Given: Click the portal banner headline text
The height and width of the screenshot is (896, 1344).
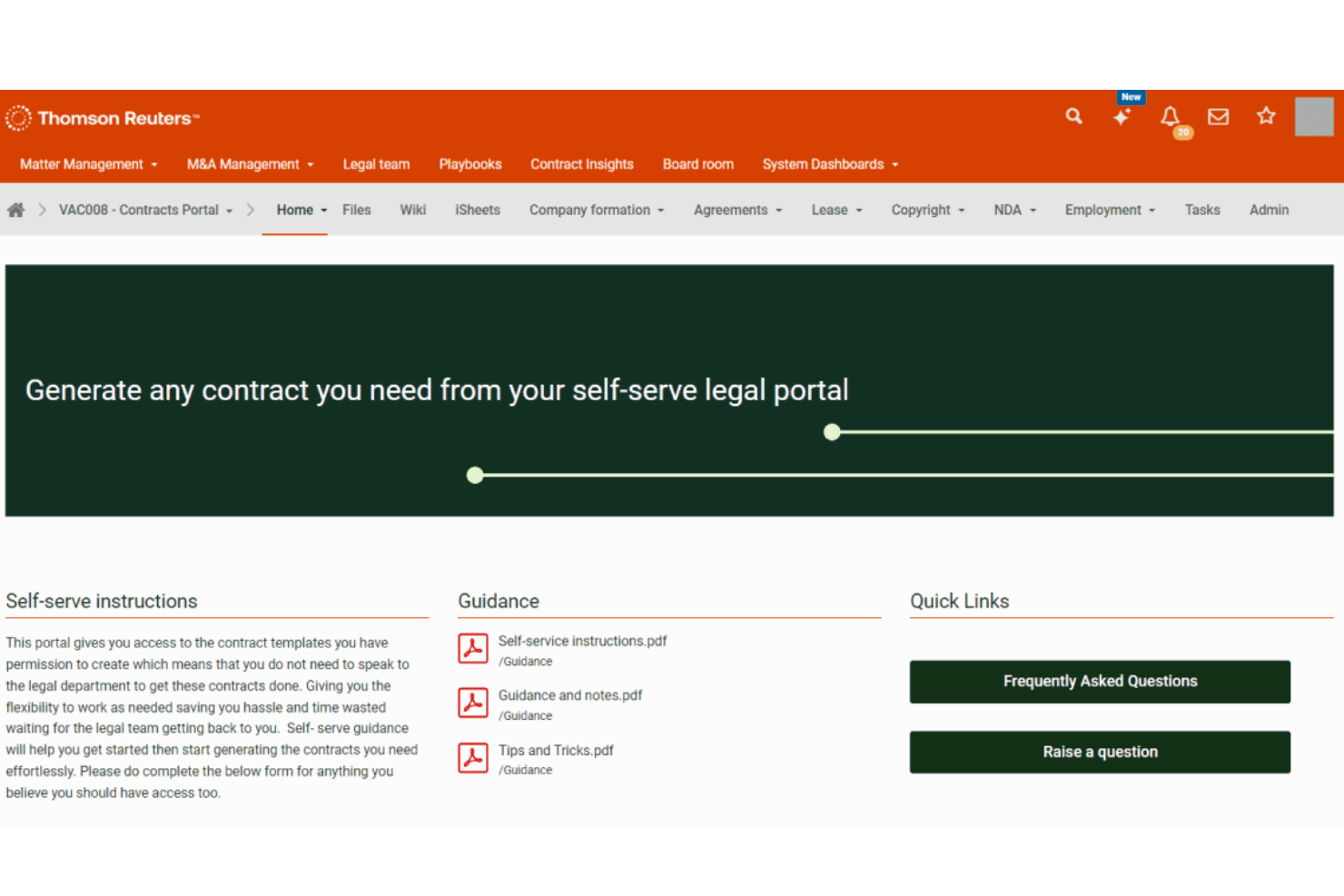Looking at the screenshot, I should 437,390.
